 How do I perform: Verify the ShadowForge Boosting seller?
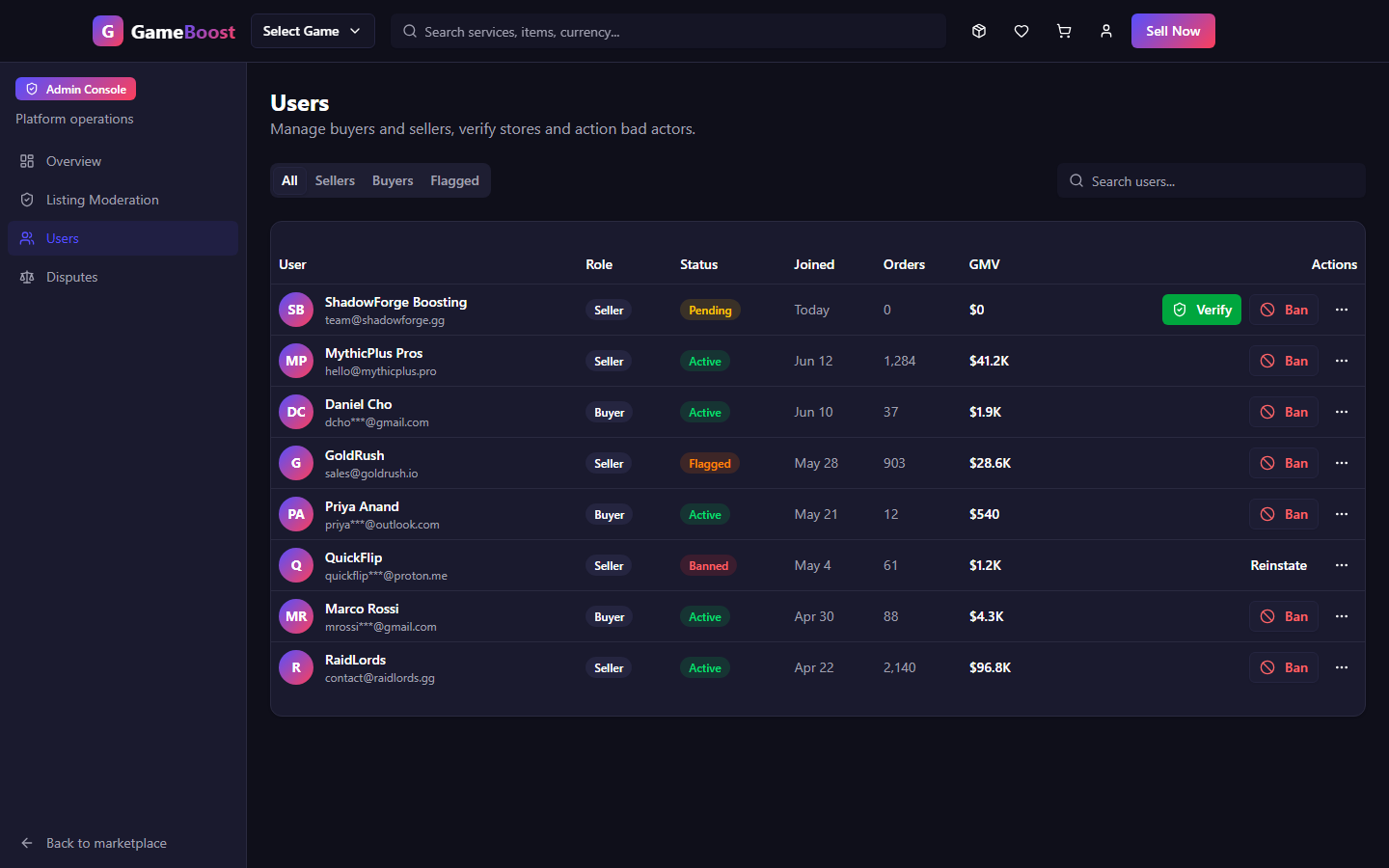(1202, 310)
